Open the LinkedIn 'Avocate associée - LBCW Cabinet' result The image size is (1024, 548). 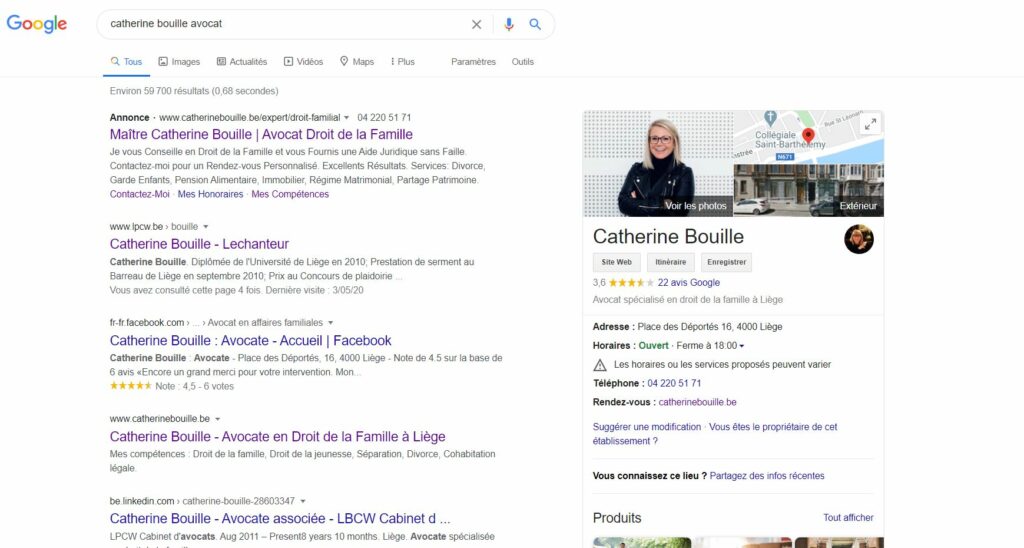(280, 519)
